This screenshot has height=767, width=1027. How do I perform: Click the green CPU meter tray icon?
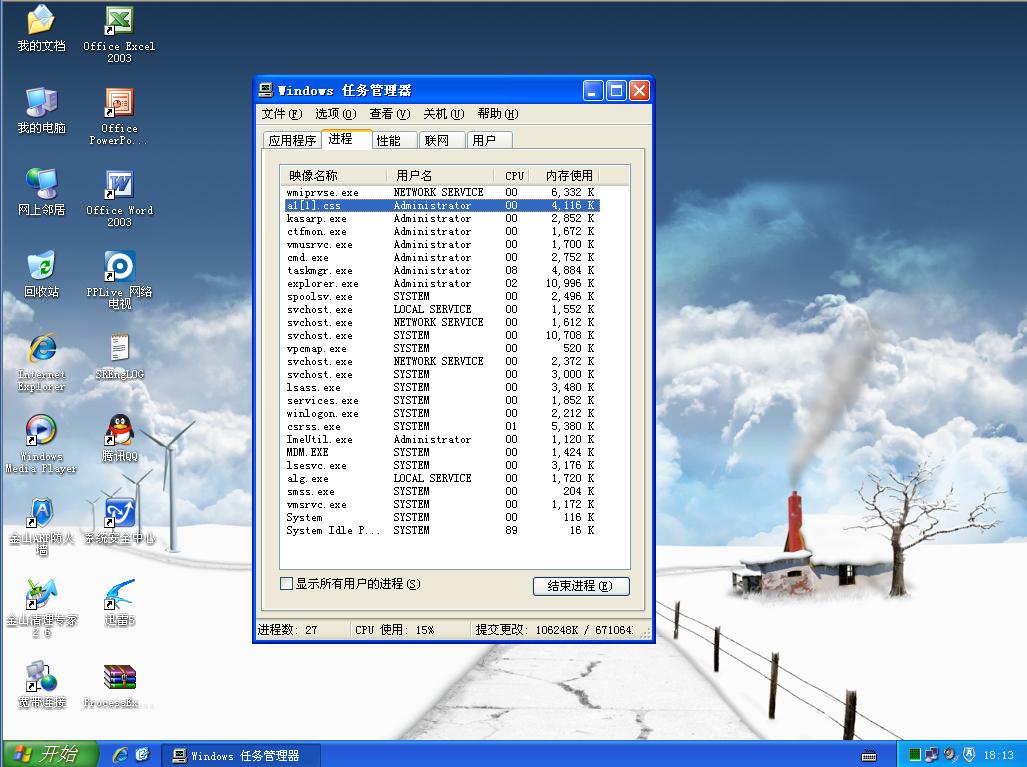pos(914,755)
